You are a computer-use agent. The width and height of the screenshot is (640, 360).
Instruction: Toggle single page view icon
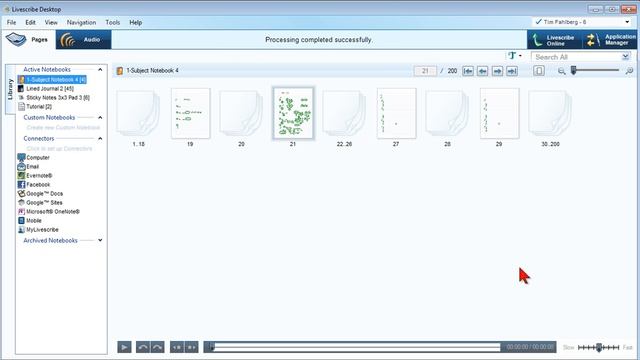coord(539,71)
